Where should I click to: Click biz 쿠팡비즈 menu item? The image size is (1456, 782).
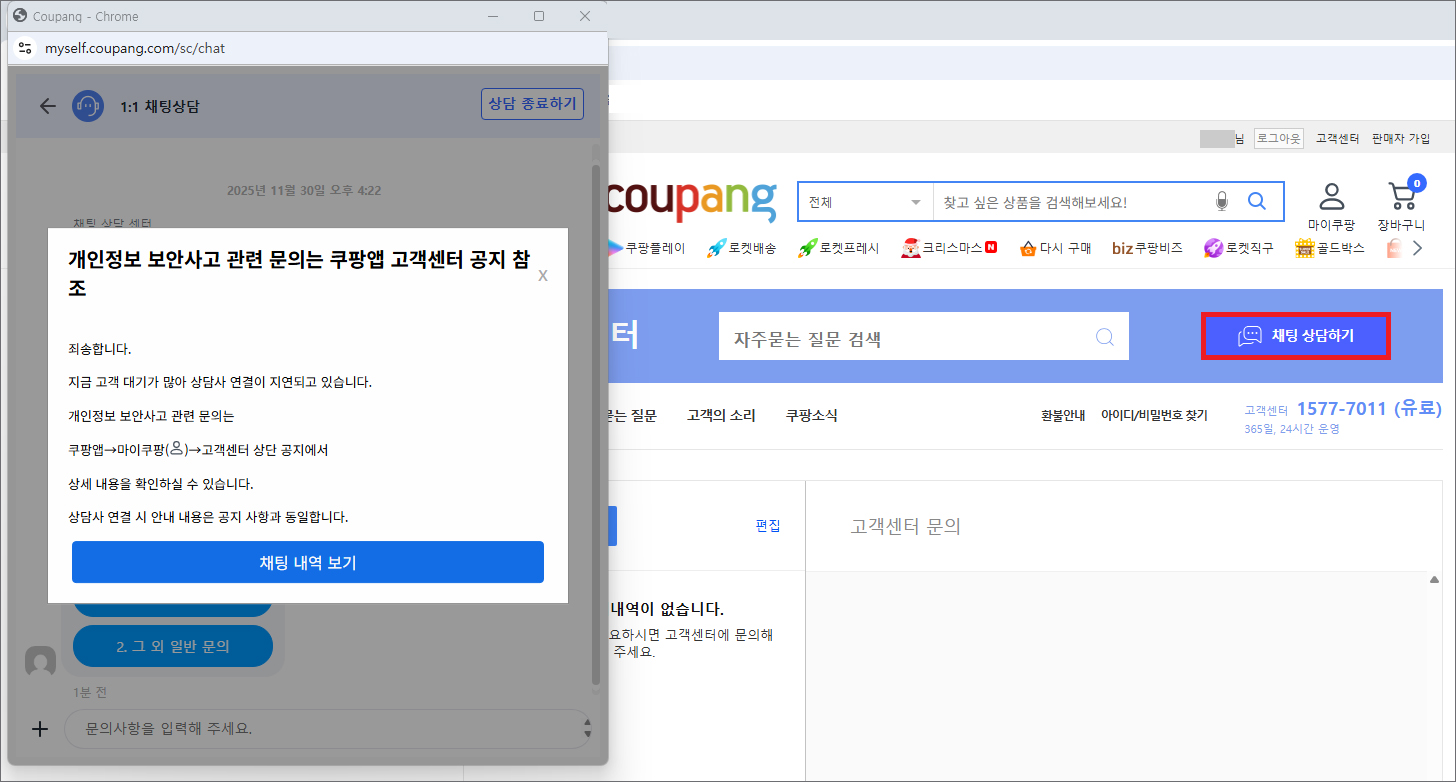pos(1147,248)
